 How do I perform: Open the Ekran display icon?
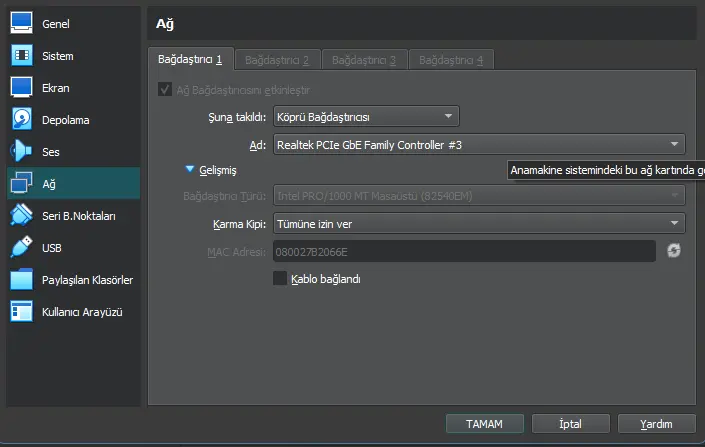tap(22, 88)
